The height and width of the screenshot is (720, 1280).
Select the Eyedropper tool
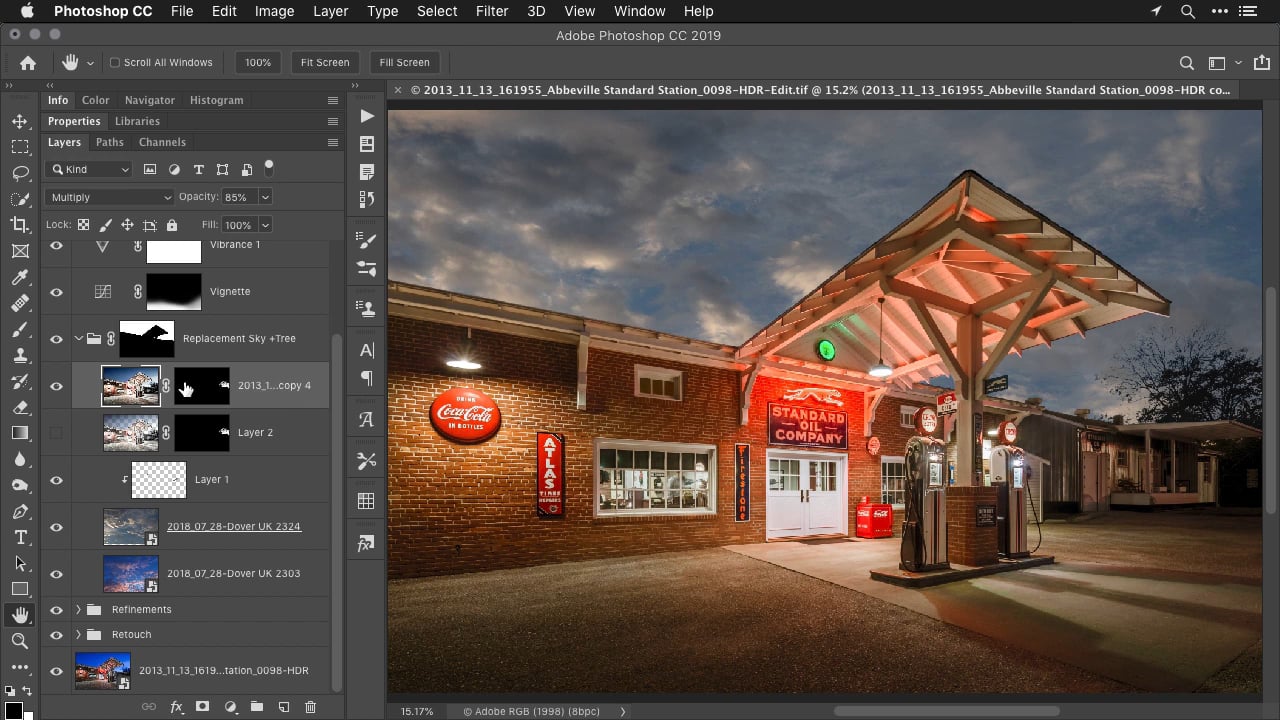tap(20, 277)
